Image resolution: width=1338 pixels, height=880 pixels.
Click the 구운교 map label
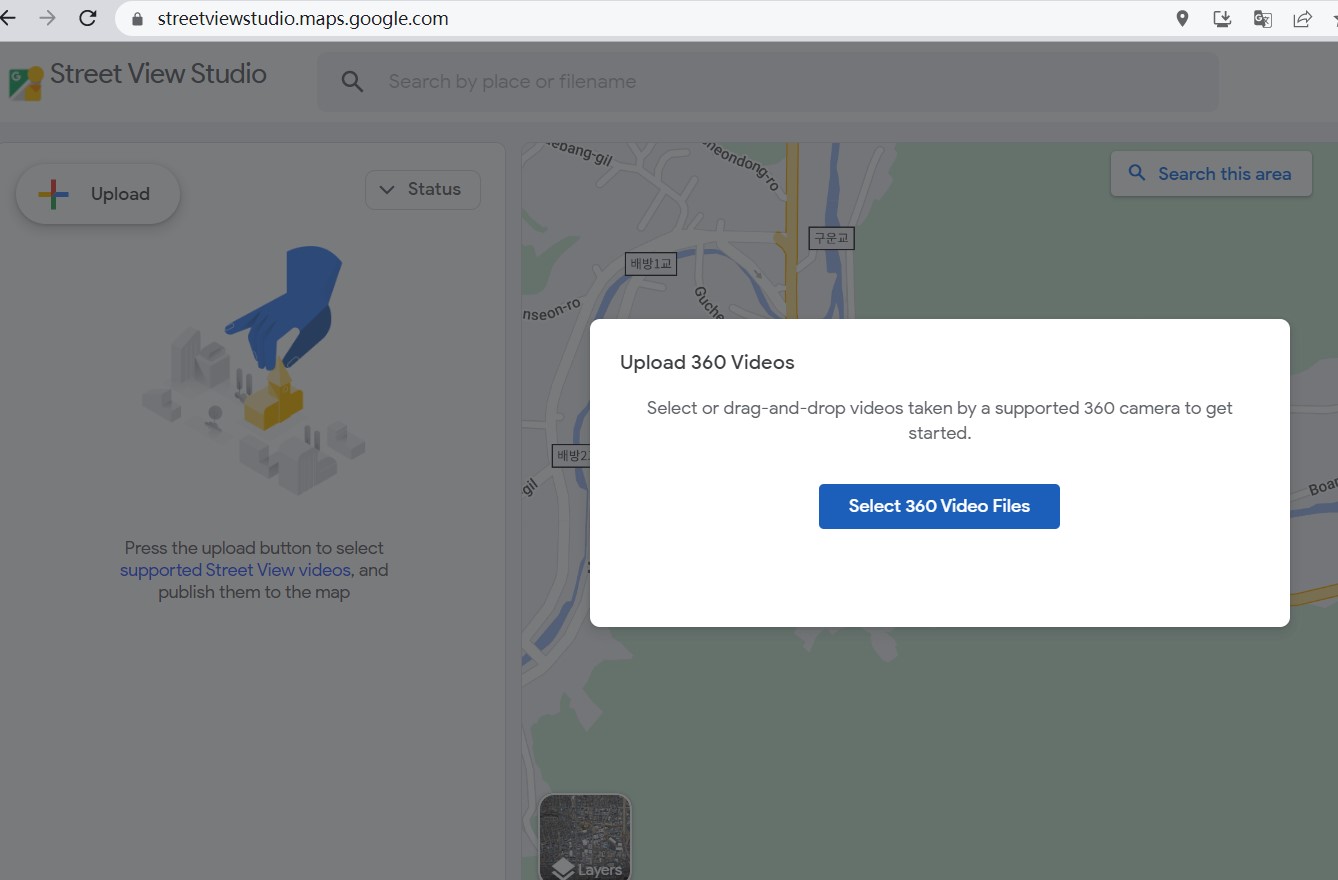[831, 238]
